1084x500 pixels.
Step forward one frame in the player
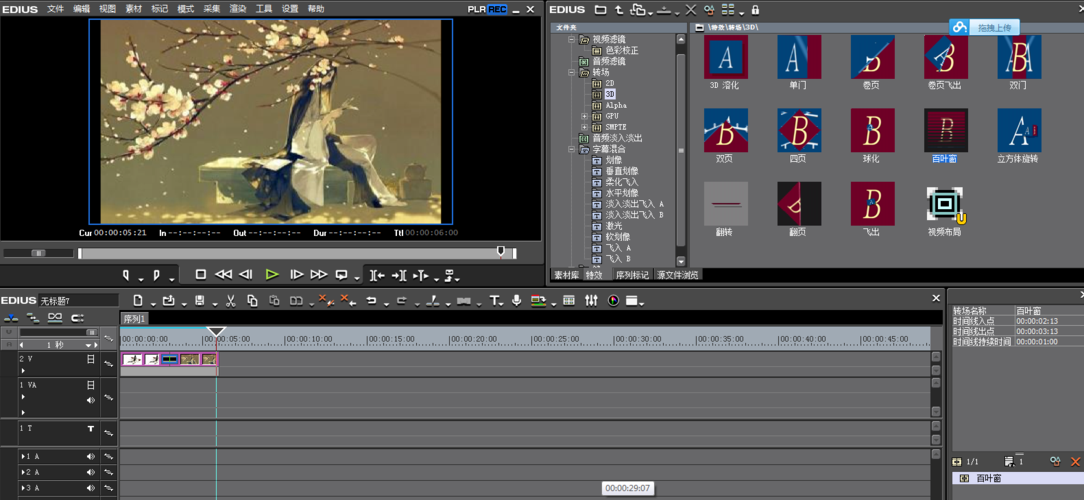[x=297, y=275]
